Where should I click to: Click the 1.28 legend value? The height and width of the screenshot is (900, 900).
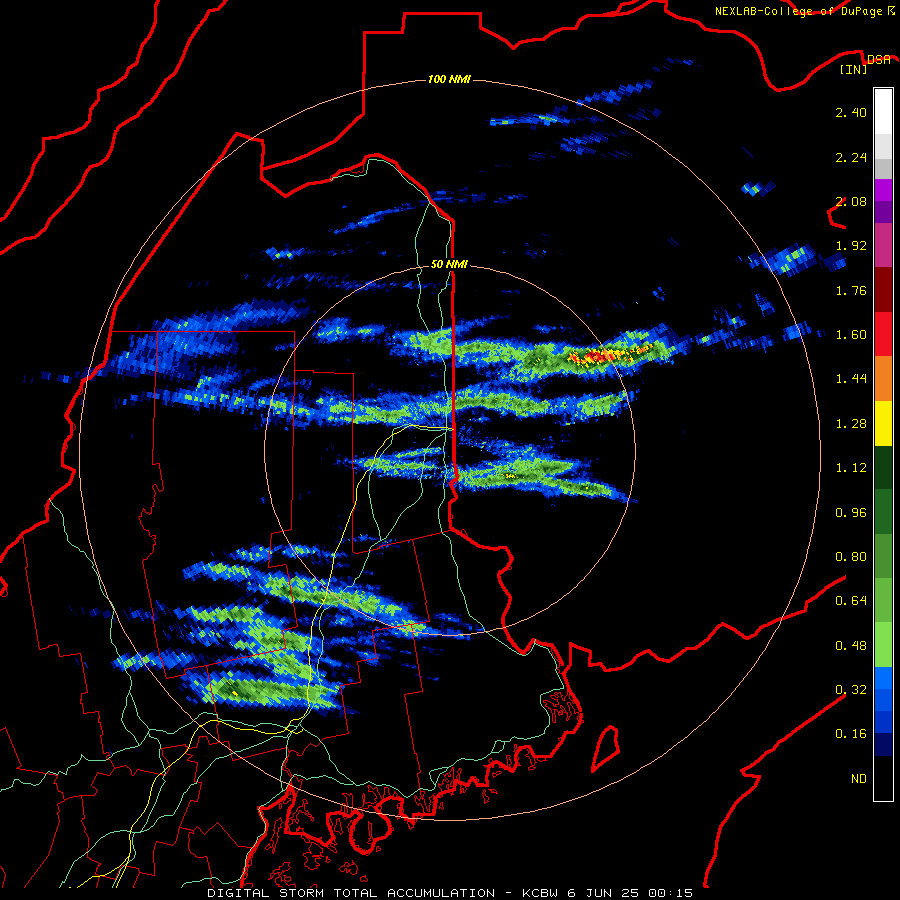851,424
